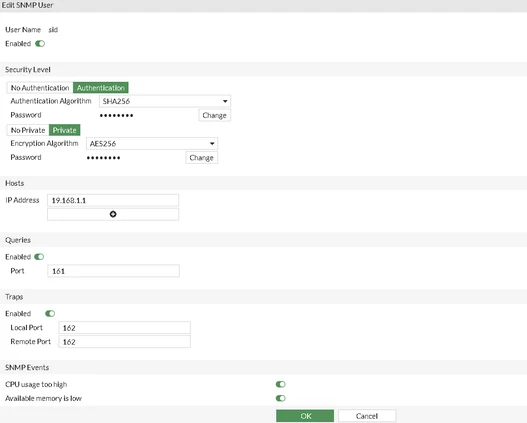Screen dimensions: 527x423
Task: Click the Local Port field
Action: pos(124,328)
